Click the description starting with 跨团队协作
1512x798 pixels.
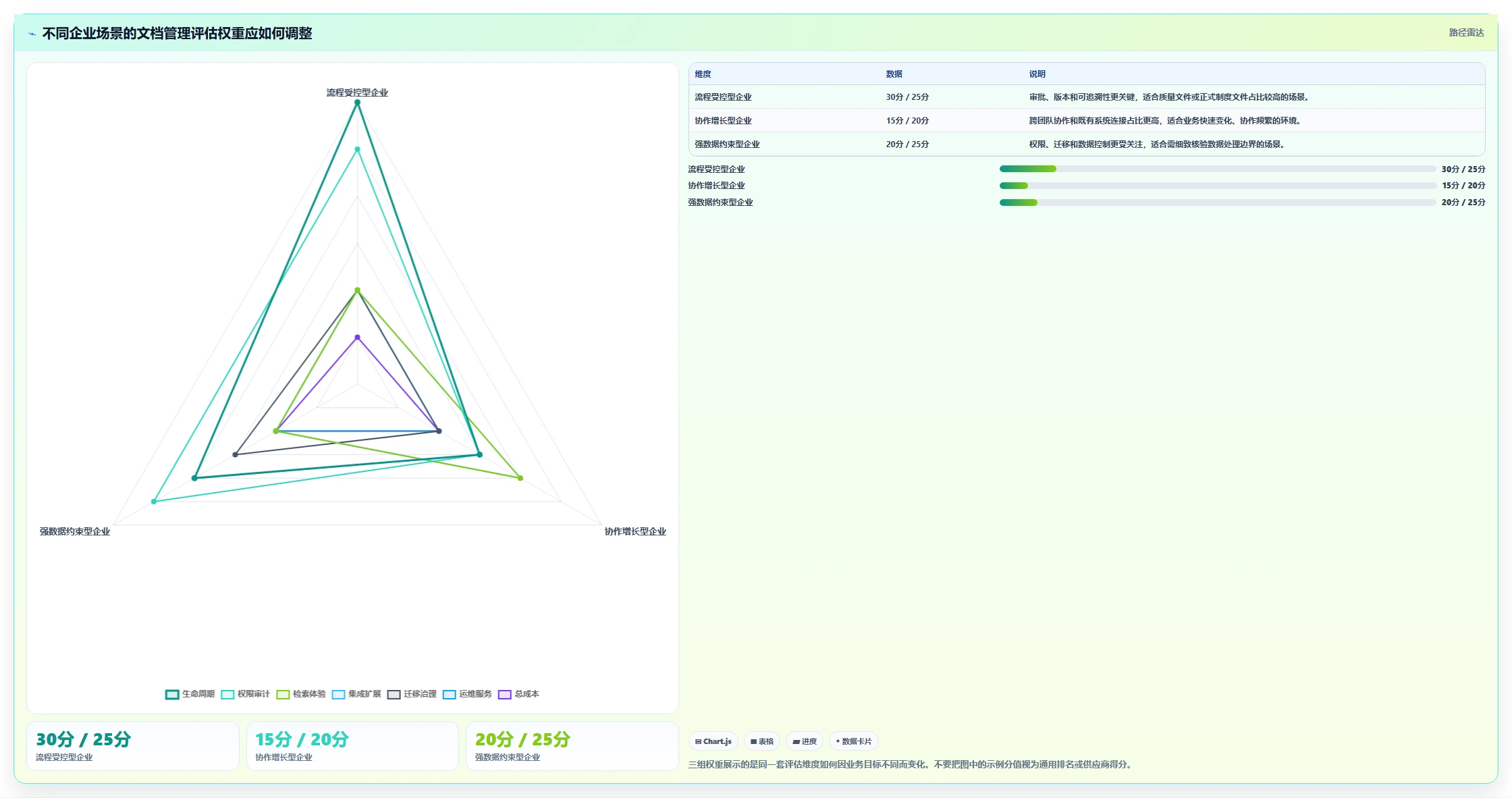pyautogui.click(x=1166, y=121)
